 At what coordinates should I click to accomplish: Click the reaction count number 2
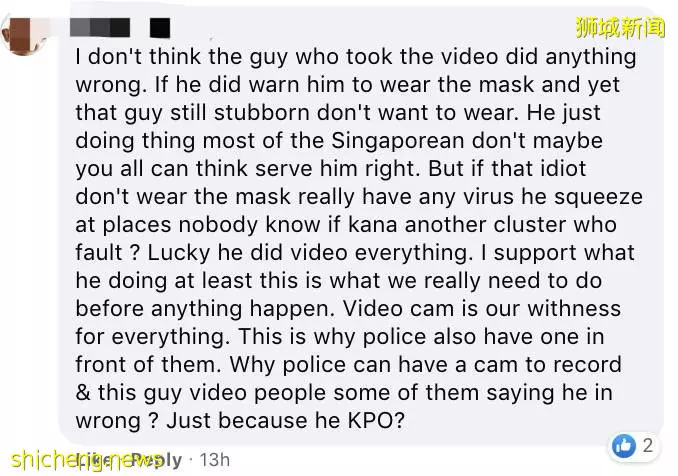point(647,445)
